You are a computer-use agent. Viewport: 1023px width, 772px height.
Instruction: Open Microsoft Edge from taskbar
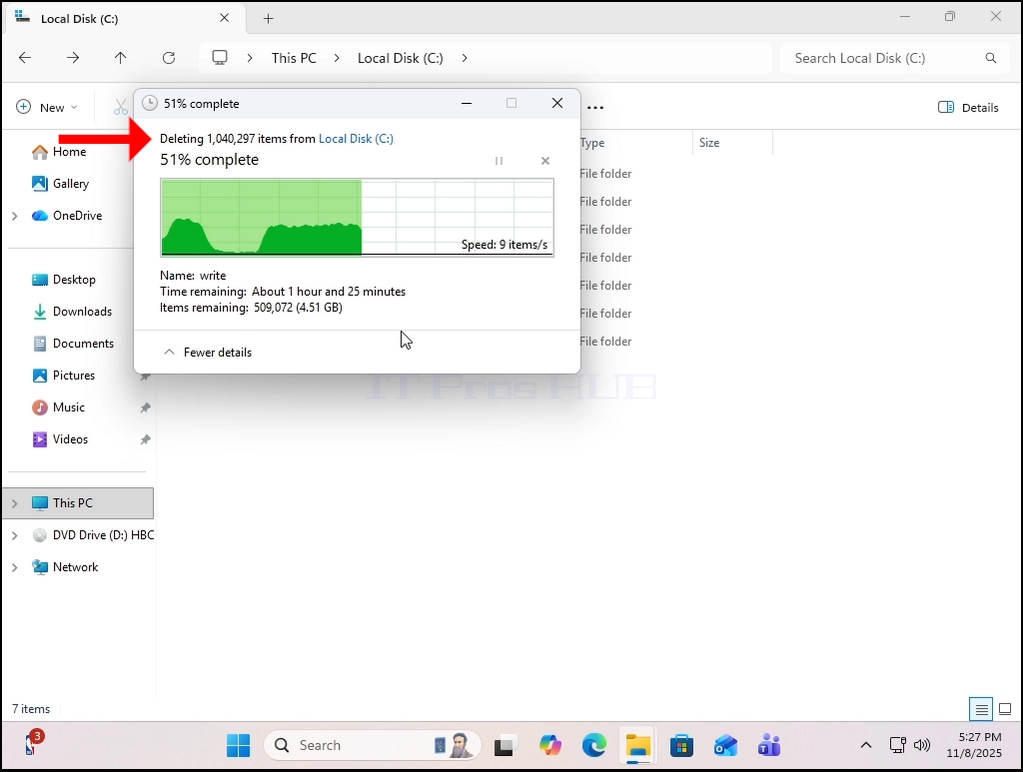594,745
